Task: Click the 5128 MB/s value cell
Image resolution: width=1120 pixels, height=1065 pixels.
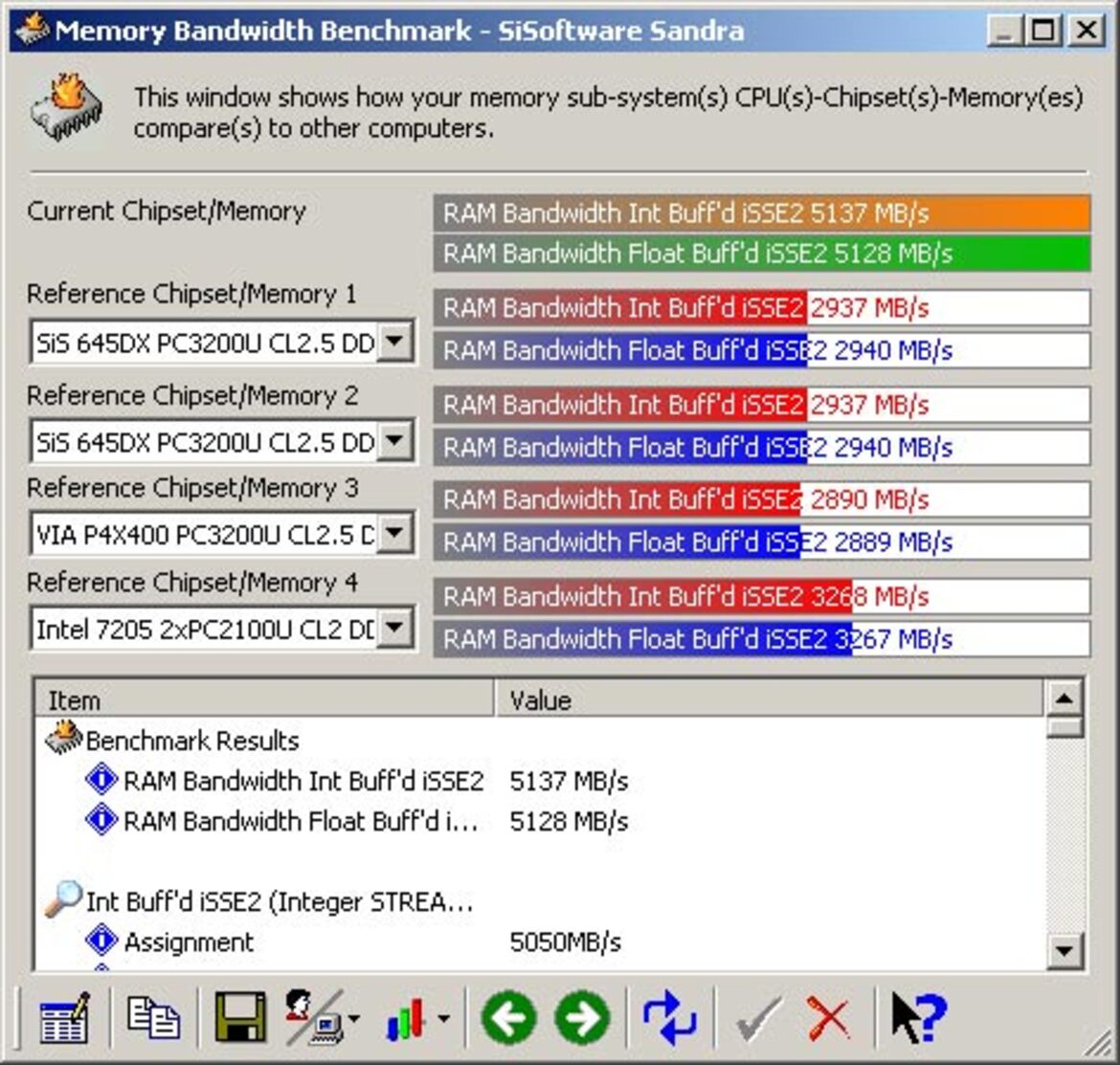Action: pos(569,821)
